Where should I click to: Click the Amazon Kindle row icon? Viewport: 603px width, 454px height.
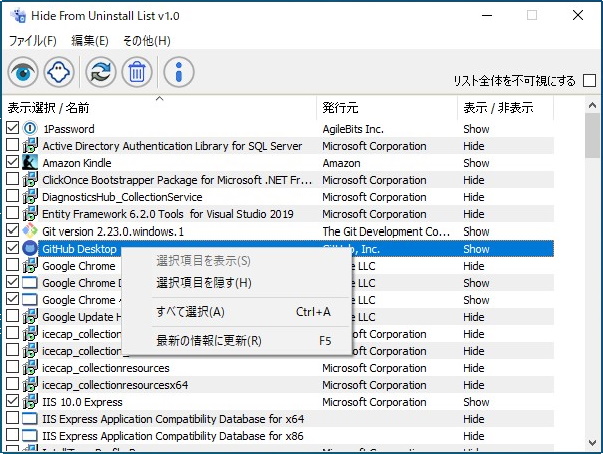30,163
